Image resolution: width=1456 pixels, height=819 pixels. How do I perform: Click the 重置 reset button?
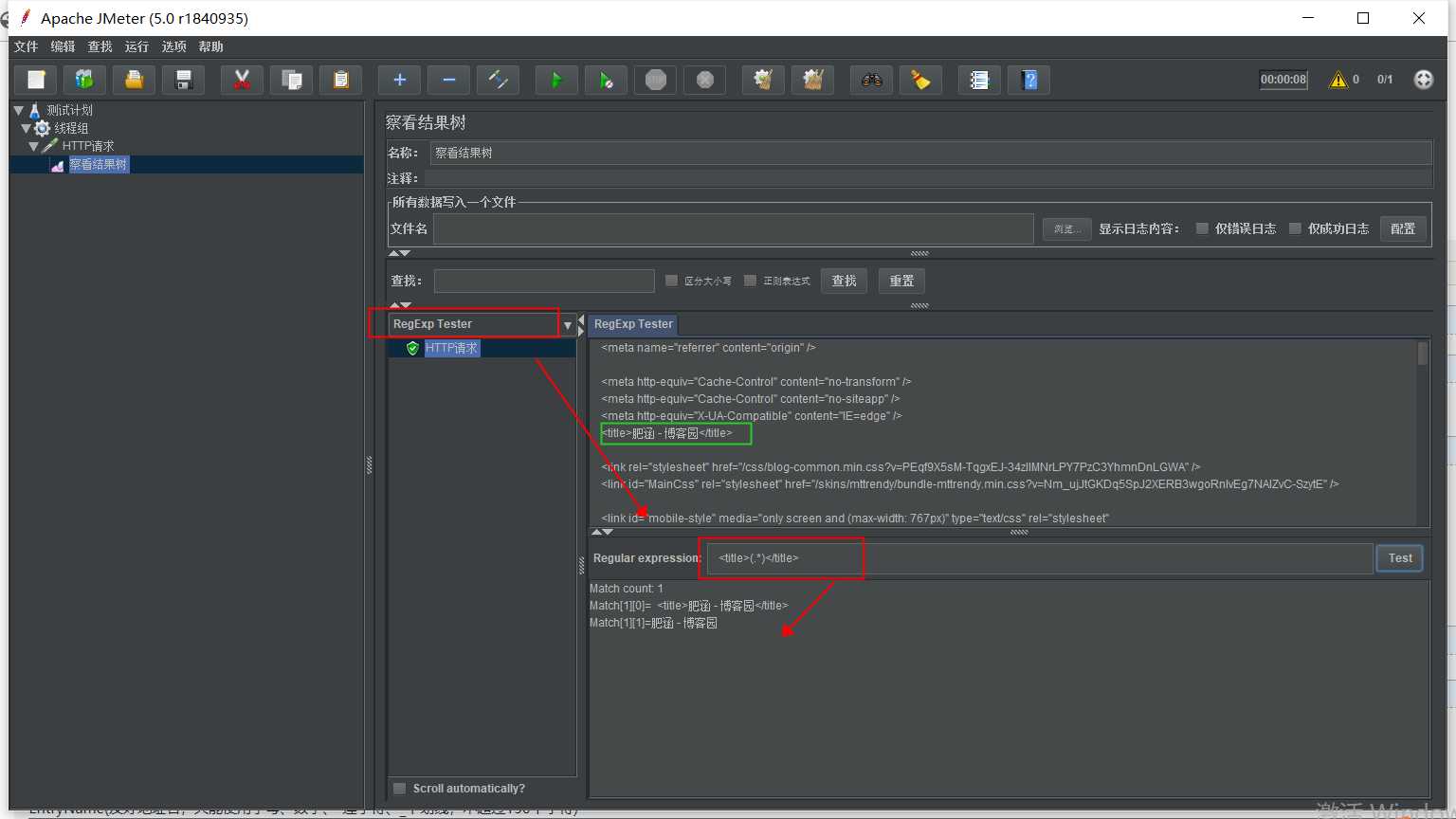(x=901, y=281)
